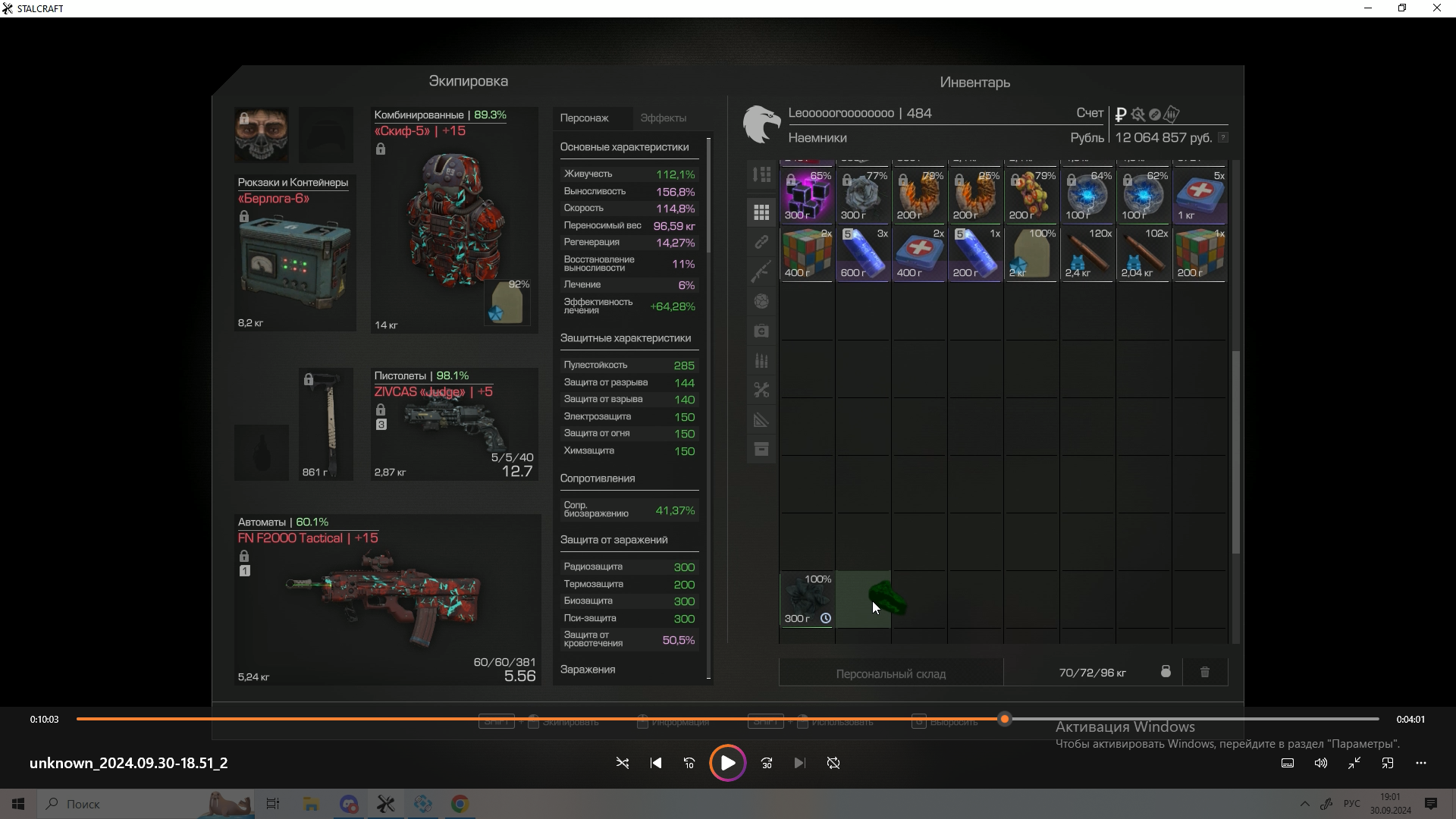Click the trash bin delete icon
The image size is (1456, 819).
[1204, 672]
